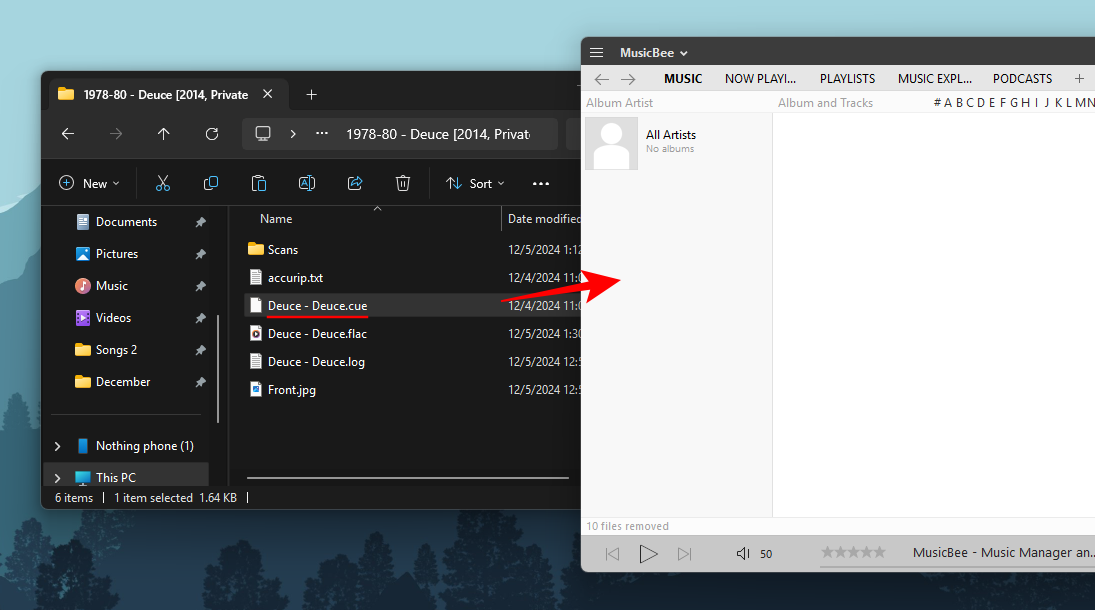Image resolution: width=1095 pixels, height=610 pixels.
Task: Select All Artists in the artist panel
Action: click(670, 134)
